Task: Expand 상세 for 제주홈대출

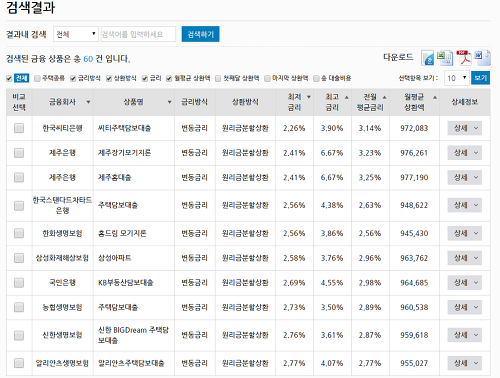Action: (465, 177)
